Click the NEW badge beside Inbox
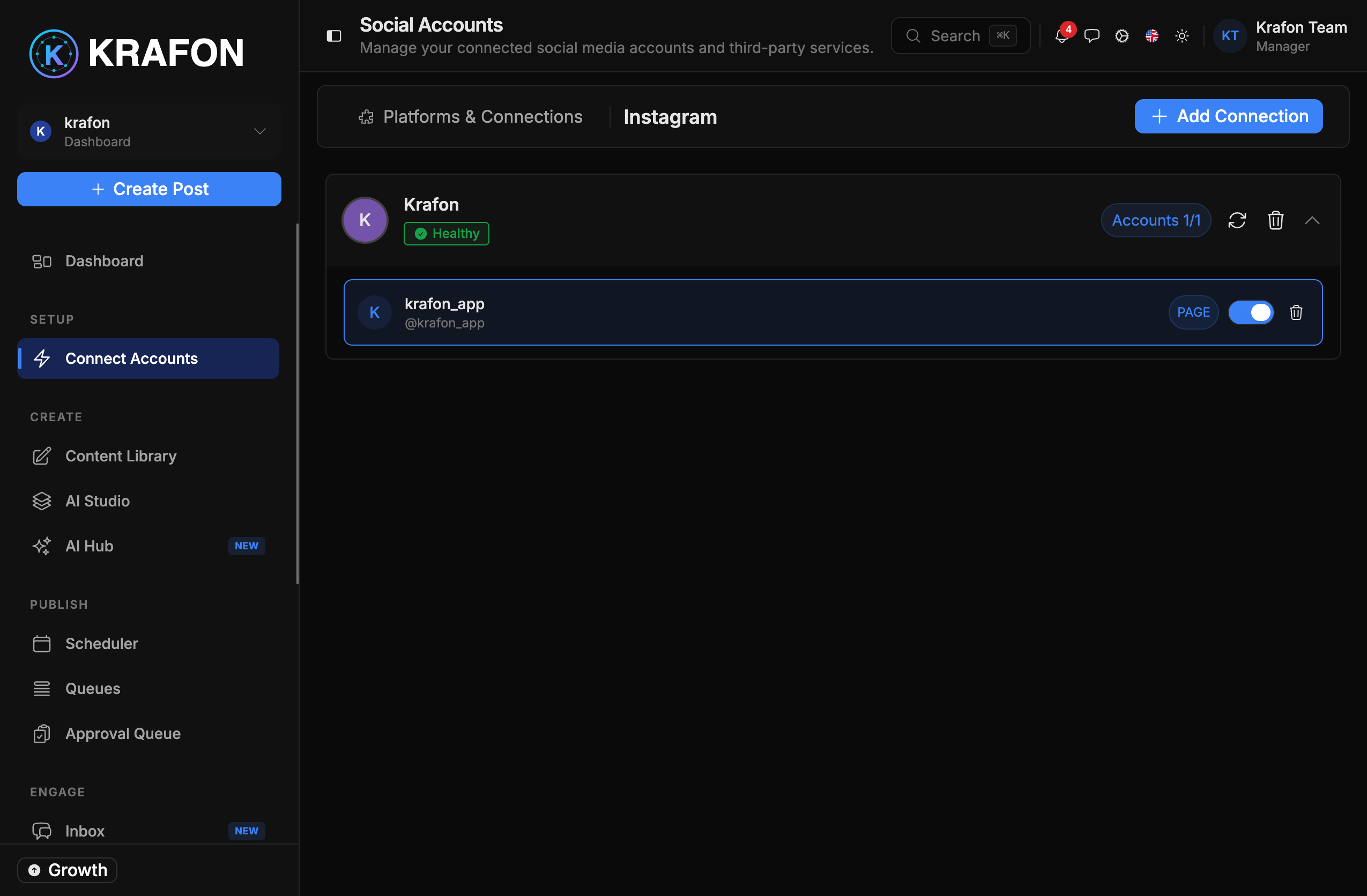 coord(247,831)
